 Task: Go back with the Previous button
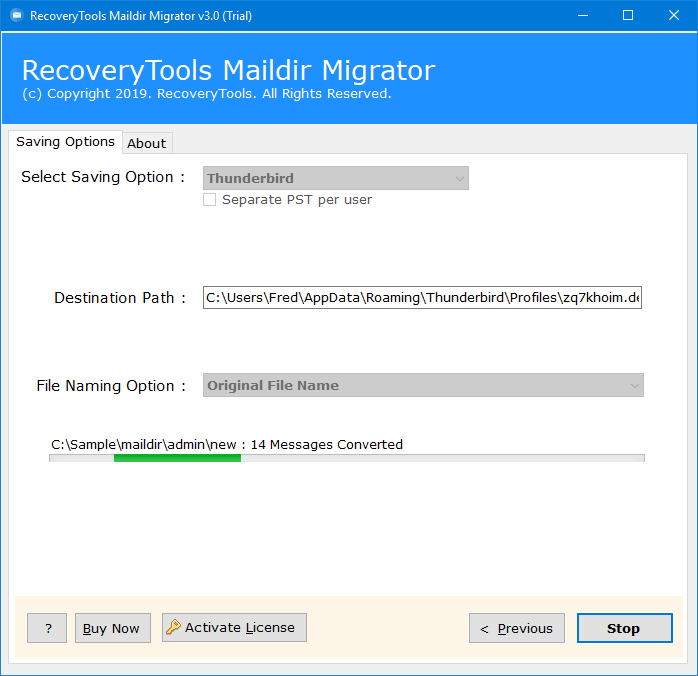pos(516,628)
